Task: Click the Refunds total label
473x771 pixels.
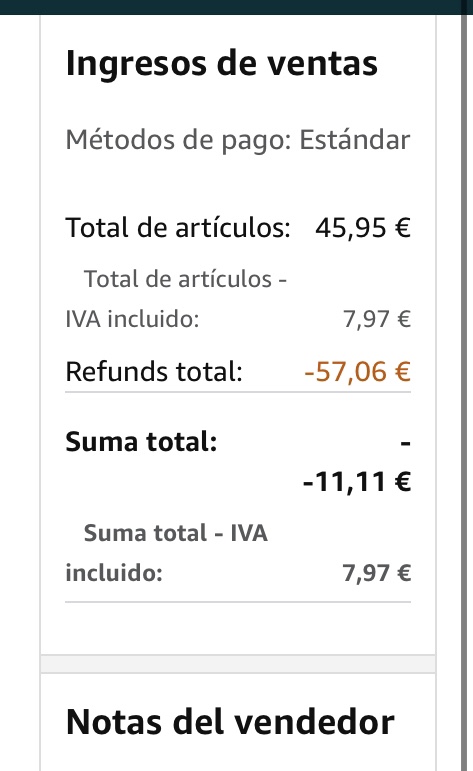Action: (154, 371)
